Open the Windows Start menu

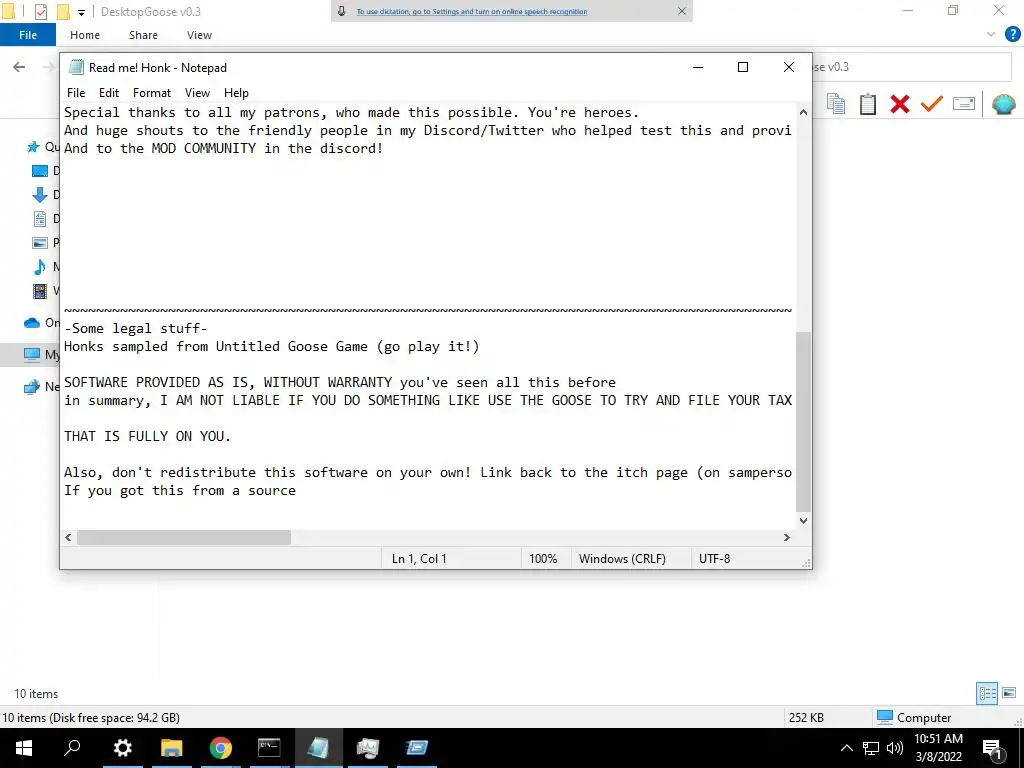[x=24, y=748]
